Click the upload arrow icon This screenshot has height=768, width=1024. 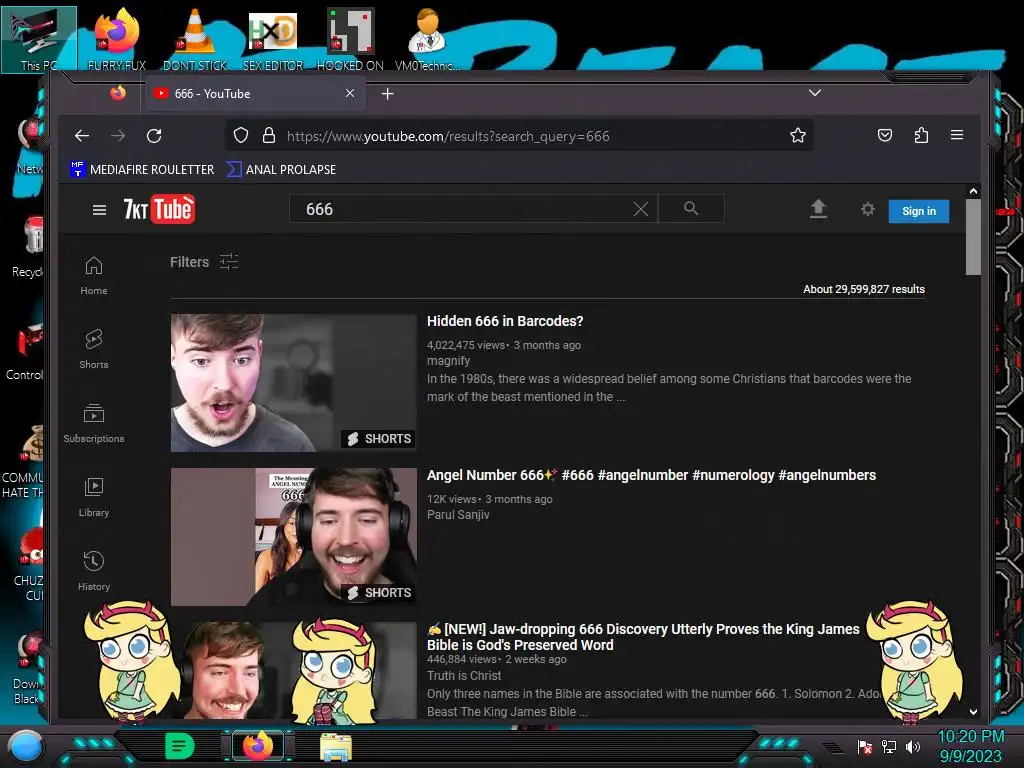pyautogui.click(x=818, y=209)
